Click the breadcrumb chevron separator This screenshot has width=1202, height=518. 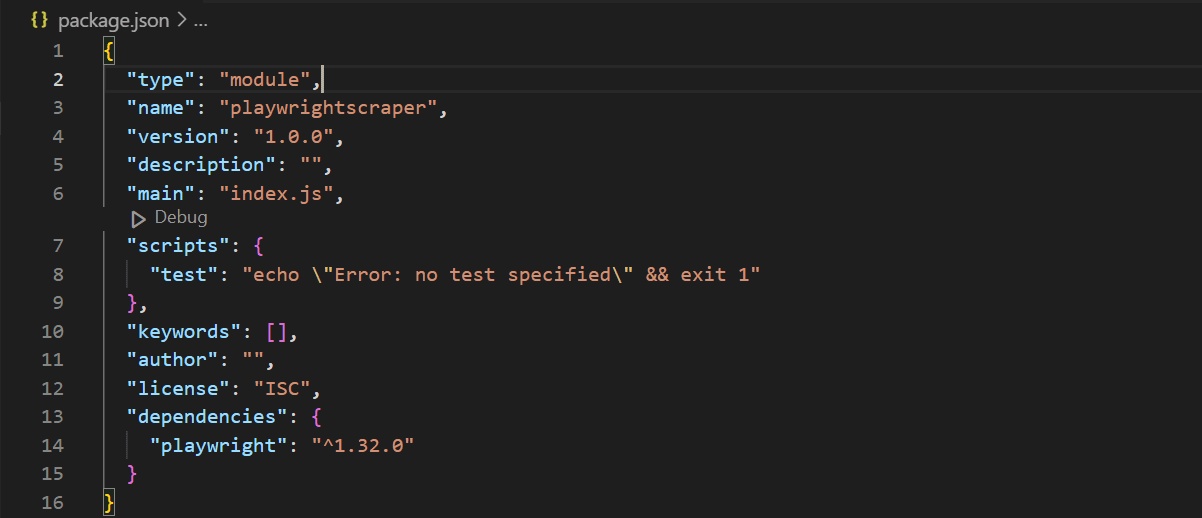(180, 20)
